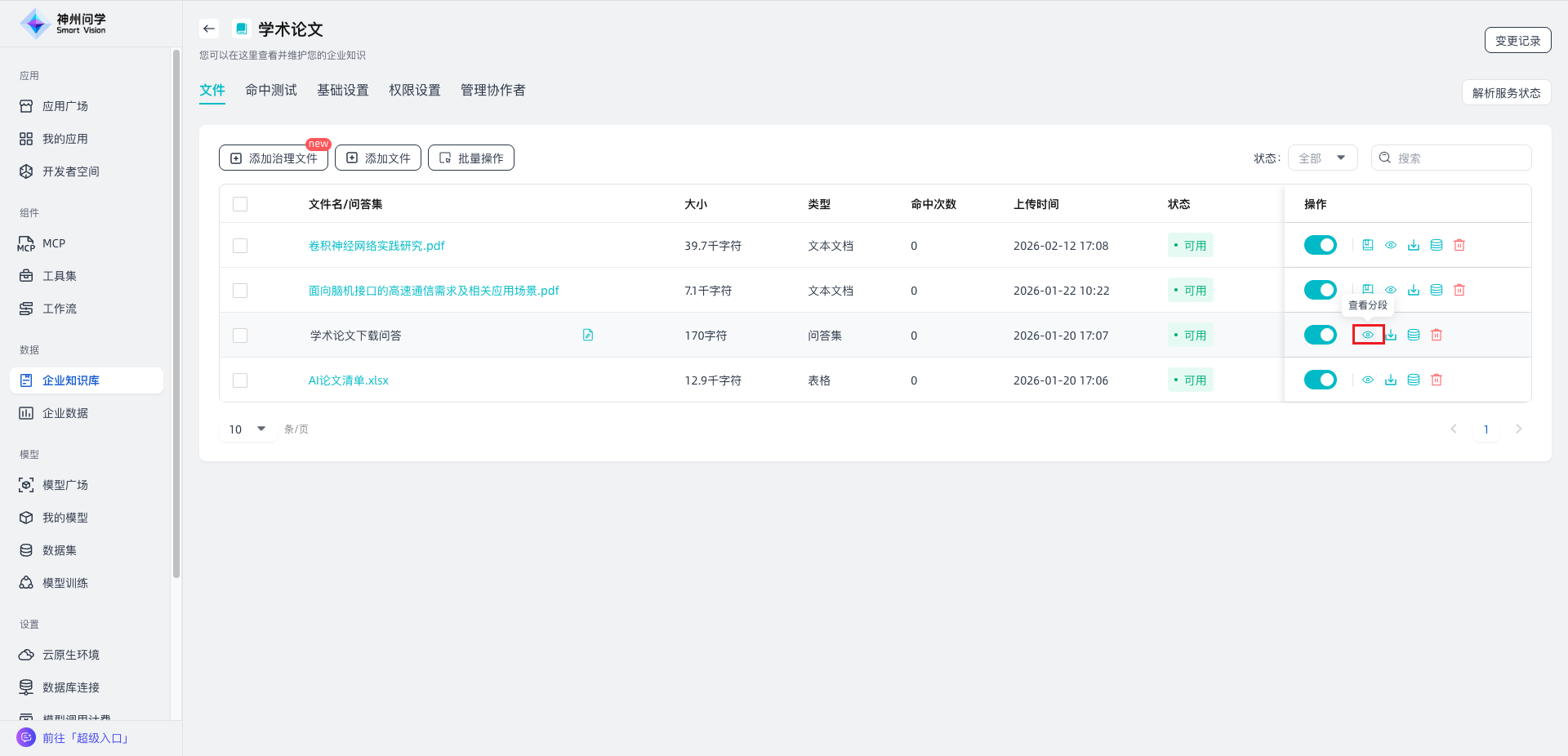Screen dimensions: 1568x756
Task: Click the 搜索 search input field
Action: coord(1459,158)
